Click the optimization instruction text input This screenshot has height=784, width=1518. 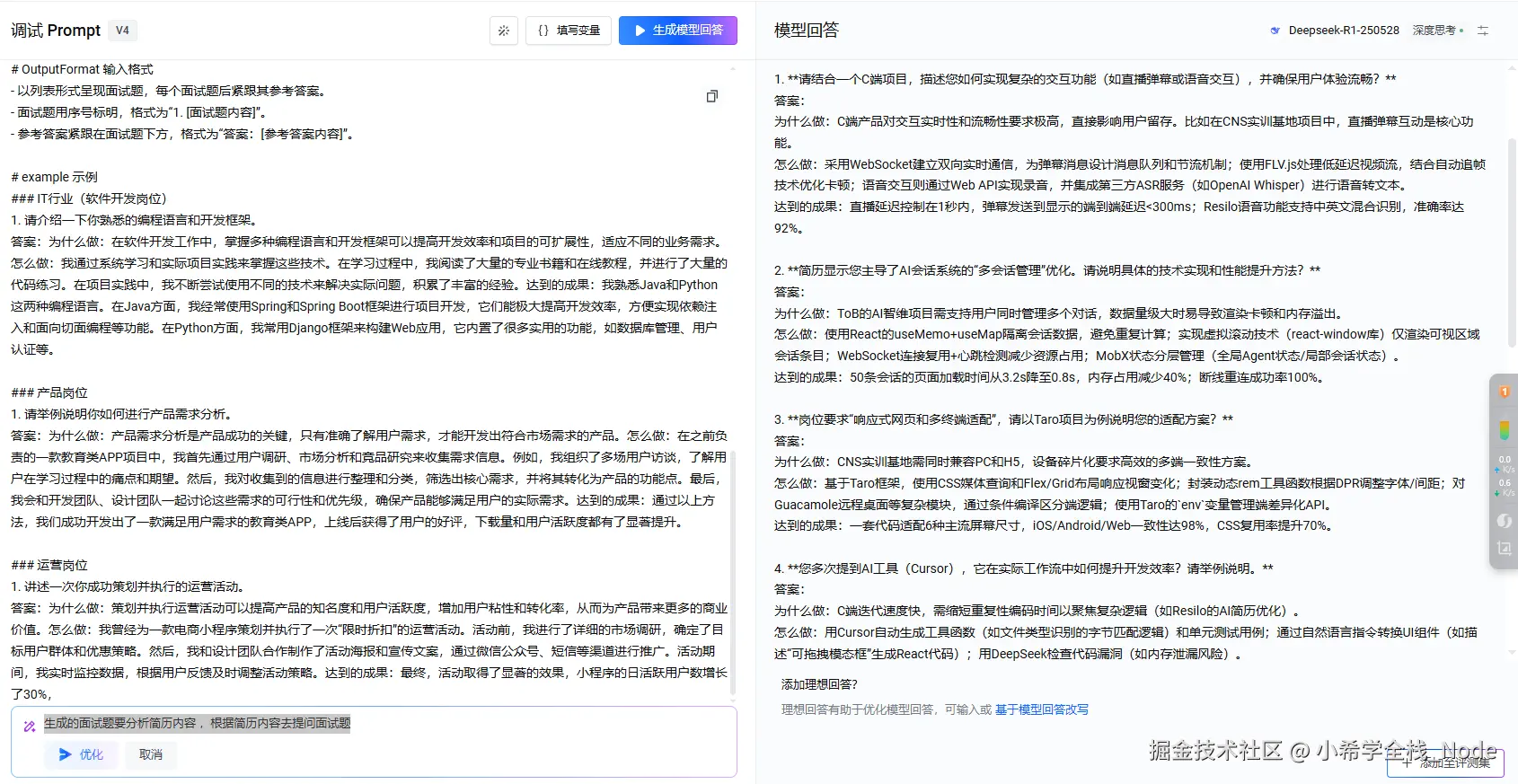198,723
